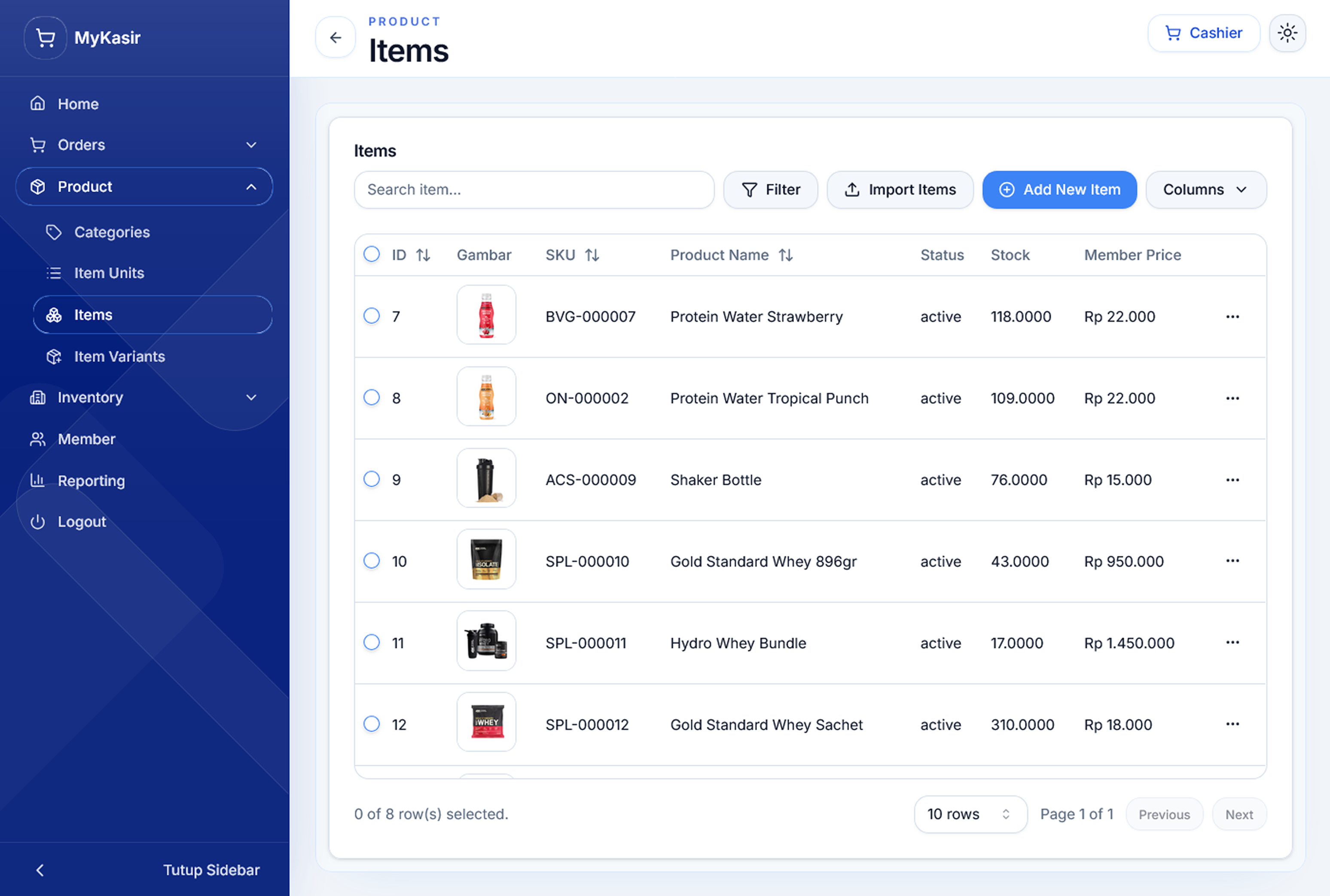Open row actions for Shaker Bottle
This screenshot has width=1330, height=896.
(x=1232, y=479)
